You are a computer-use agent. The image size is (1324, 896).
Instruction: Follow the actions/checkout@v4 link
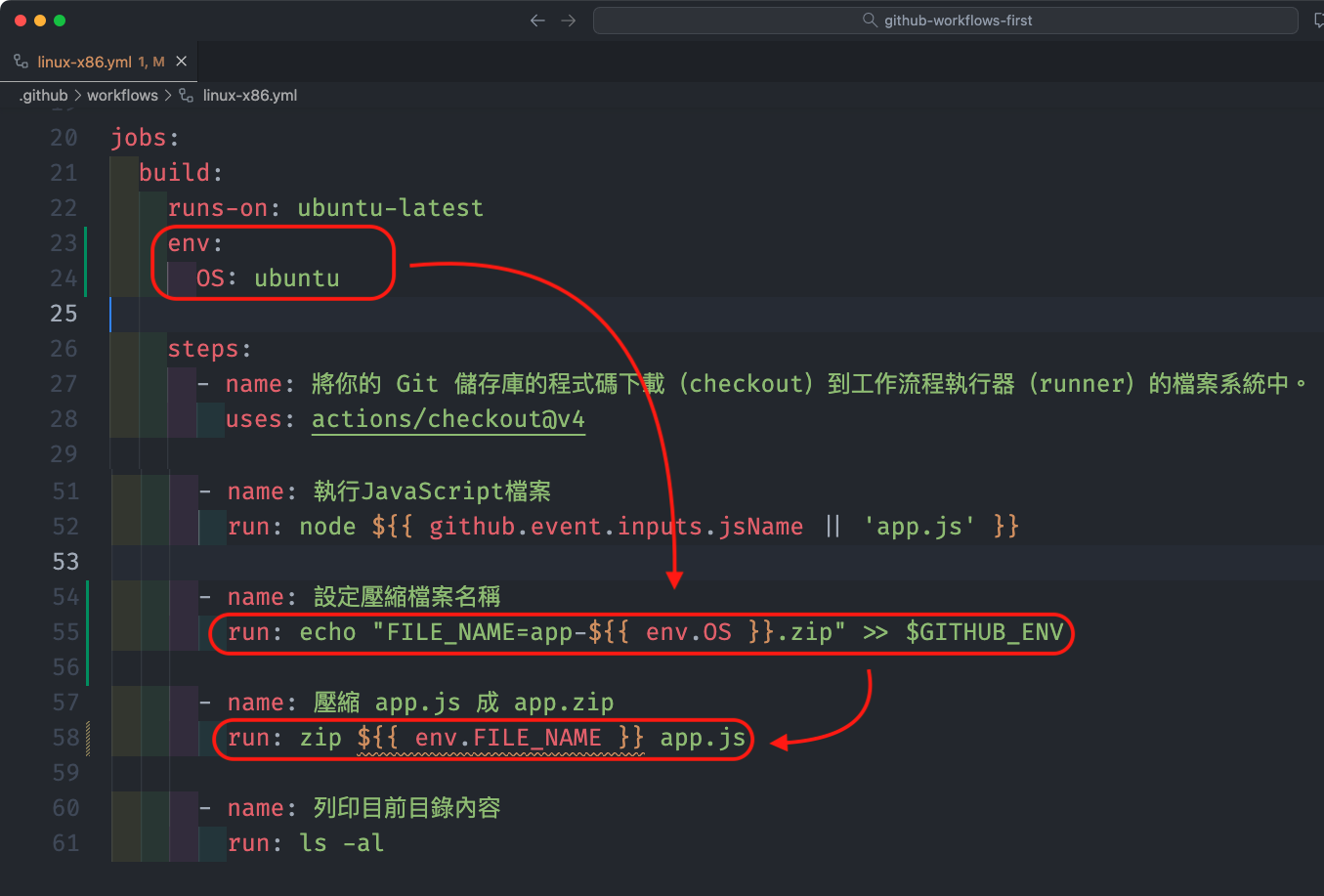448,419
